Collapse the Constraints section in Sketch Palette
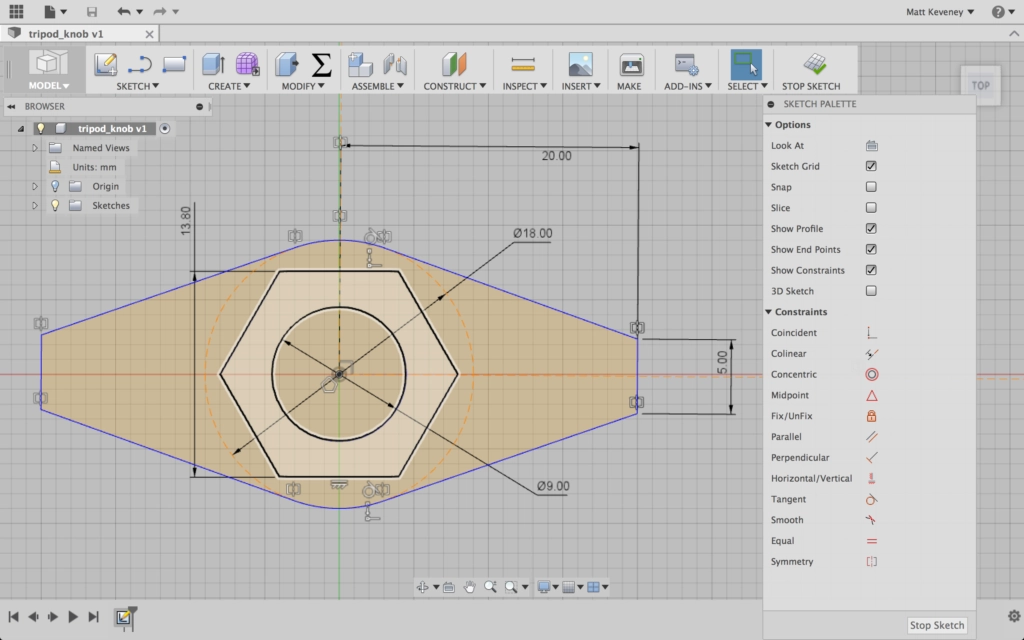 (769, 312)
